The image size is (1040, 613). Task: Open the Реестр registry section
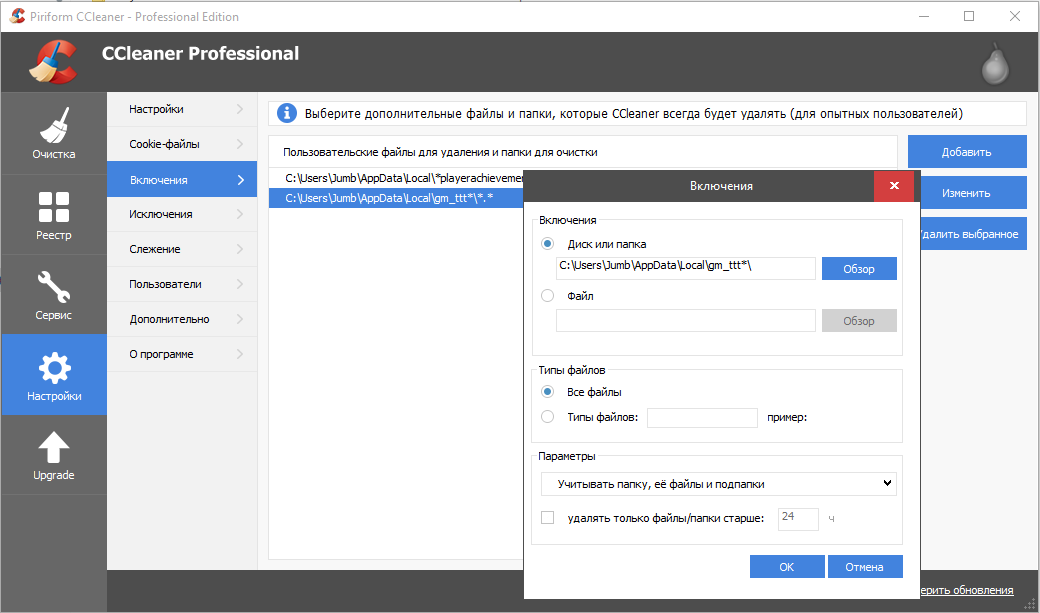54,215
